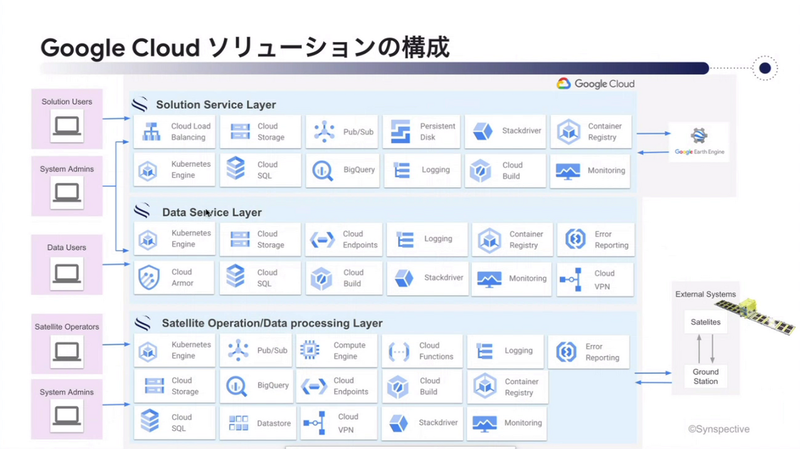Select 'Cloud Build' label in Satellite Operation layer
The width and height of the screenshot is (800, 449).
(x=430, y=386)
